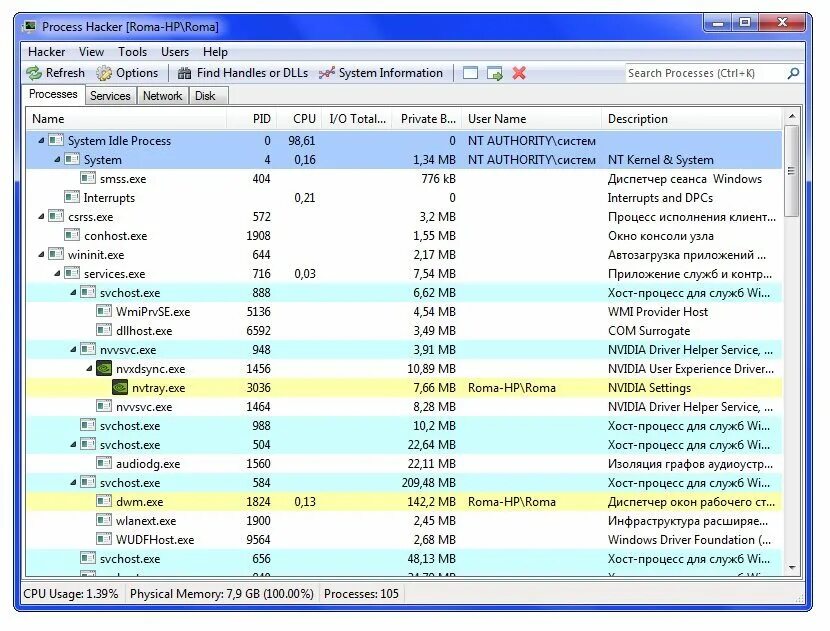Screen dimensions: 830x631
Task: Select the svchost.exe PID 988 row
Action: [404, 426]
